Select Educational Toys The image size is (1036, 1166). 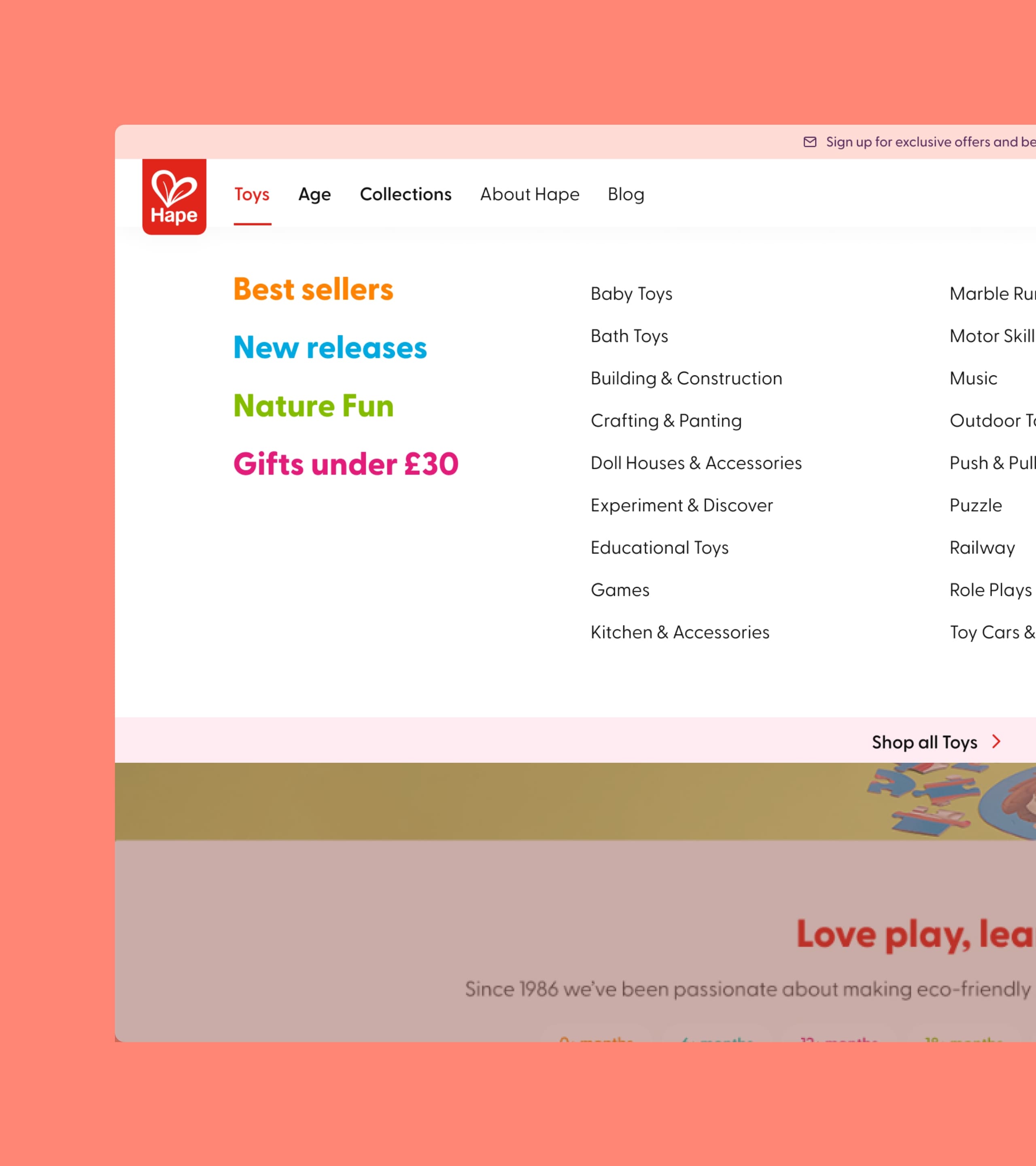coord(660,548)
